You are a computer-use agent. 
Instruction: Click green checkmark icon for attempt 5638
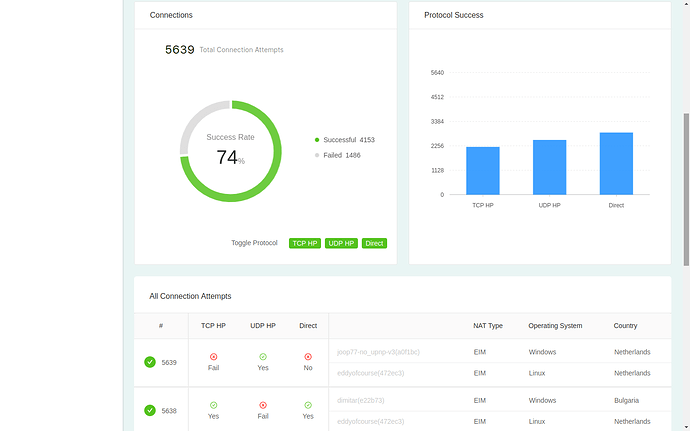coord(150,410)
